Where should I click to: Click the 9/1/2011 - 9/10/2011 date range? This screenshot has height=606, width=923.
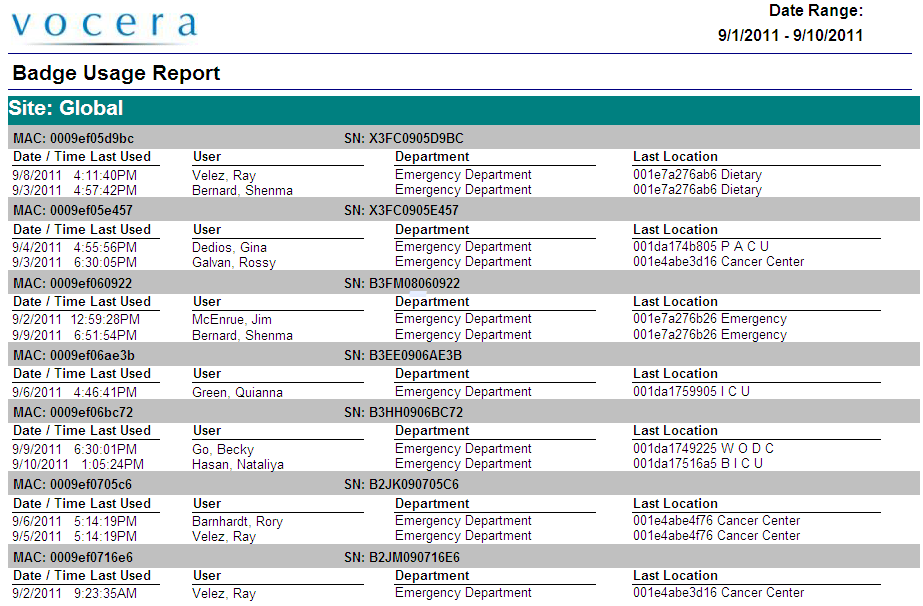click(790, 35)
